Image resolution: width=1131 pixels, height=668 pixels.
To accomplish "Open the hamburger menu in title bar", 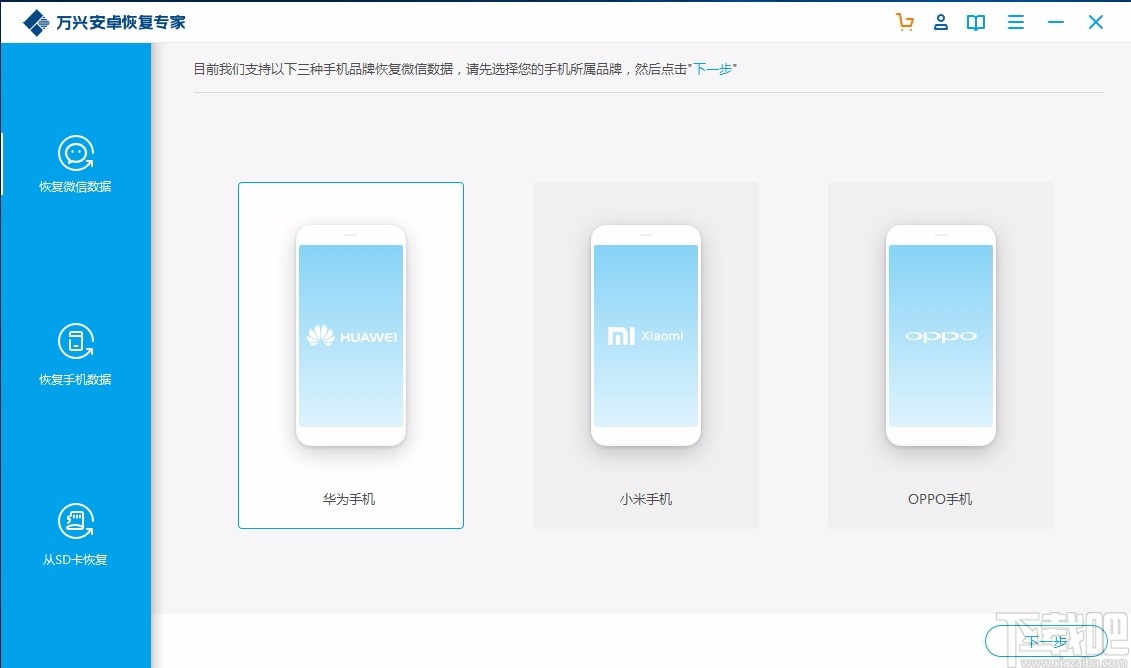I will [x=1016, y=22].
